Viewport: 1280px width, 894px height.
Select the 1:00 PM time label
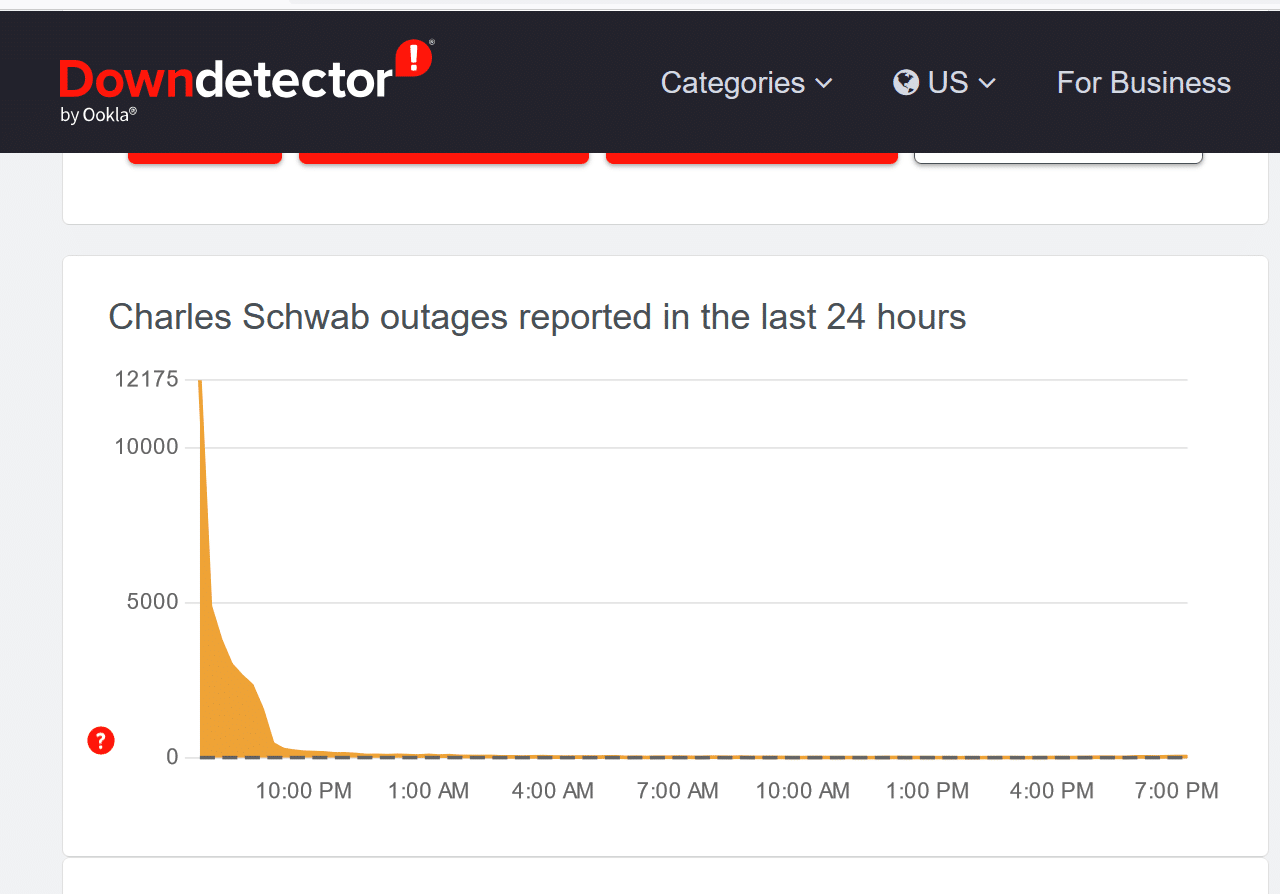[928, 791]
